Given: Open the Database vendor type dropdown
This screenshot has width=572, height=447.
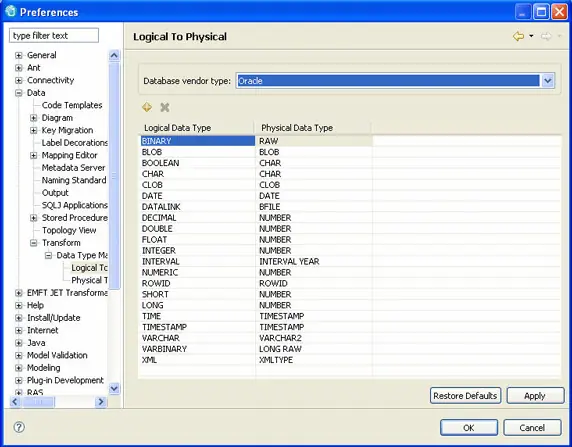Looking at the screenshot, I should pyautogui.click(x=548, y=81).
